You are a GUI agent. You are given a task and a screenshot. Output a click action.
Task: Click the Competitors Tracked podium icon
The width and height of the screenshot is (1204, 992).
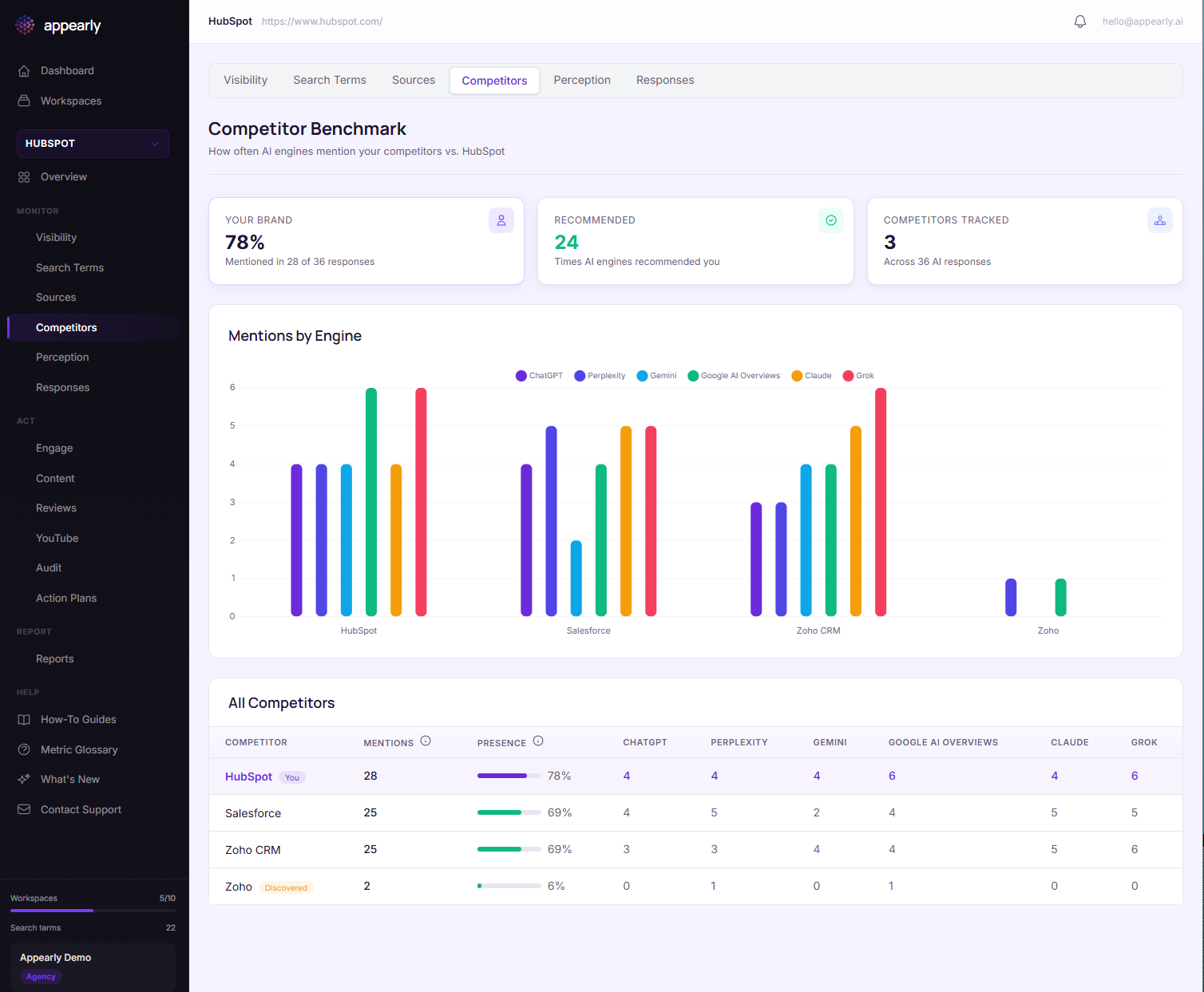pos(1160,220)
